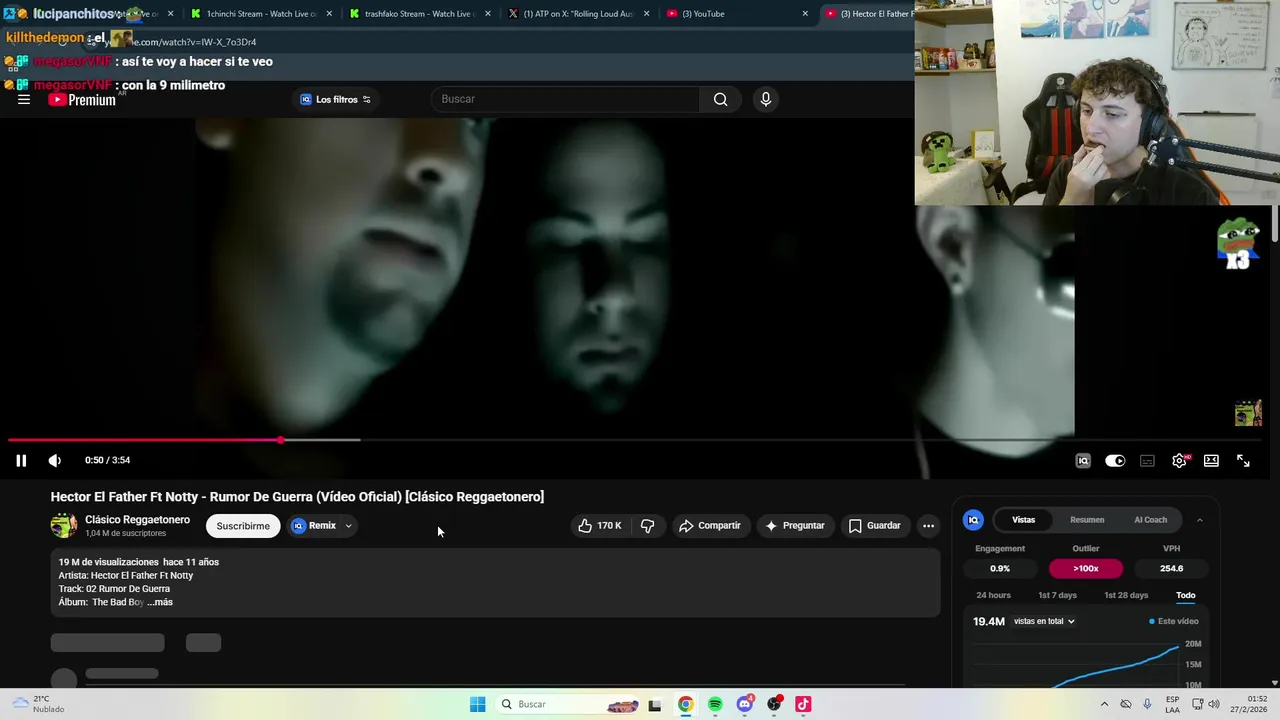The image size is (1280, 720).
Task: Collapse the vidIQ panel chevron
Action: [1199, 520]
